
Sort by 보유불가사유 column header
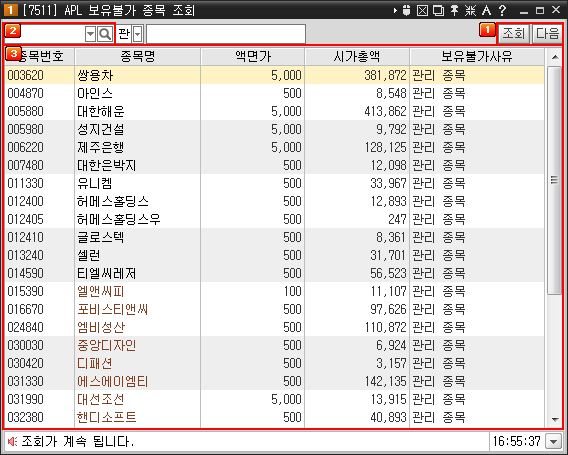[x=477, y=57]
